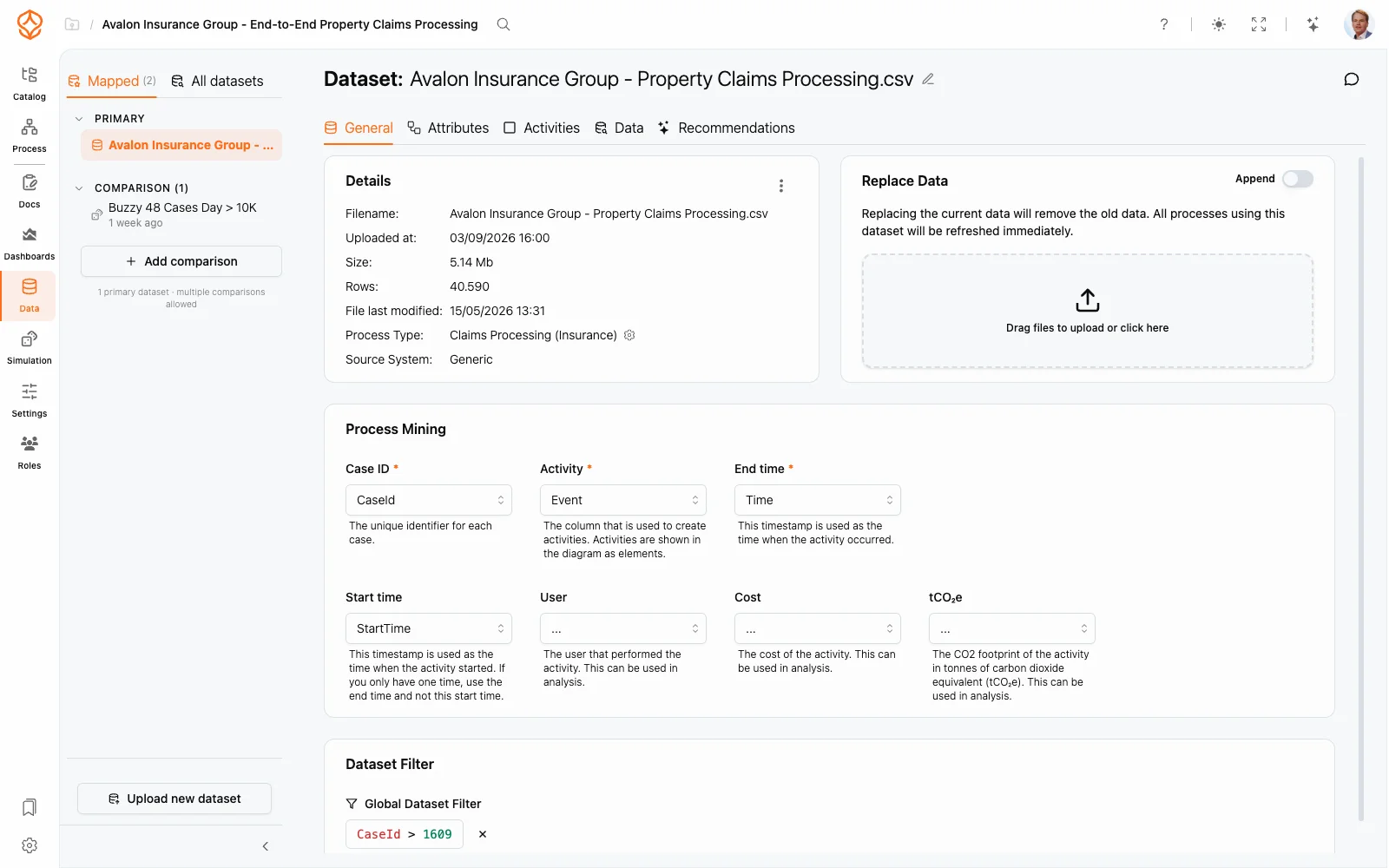The width and height of the screenshot is (1389, 868).
Task: Open the Cost column dropdown
Action: click(x=818, y=628)
